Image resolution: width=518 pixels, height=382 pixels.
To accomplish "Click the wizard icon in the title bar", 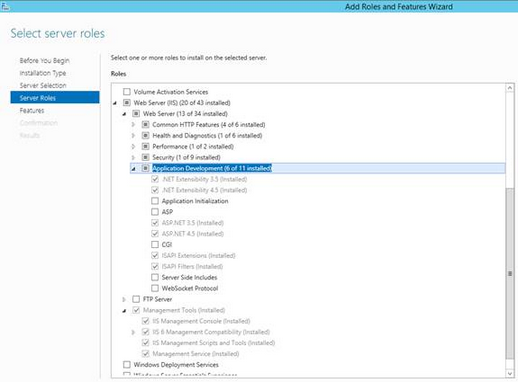I will (5, 6).
